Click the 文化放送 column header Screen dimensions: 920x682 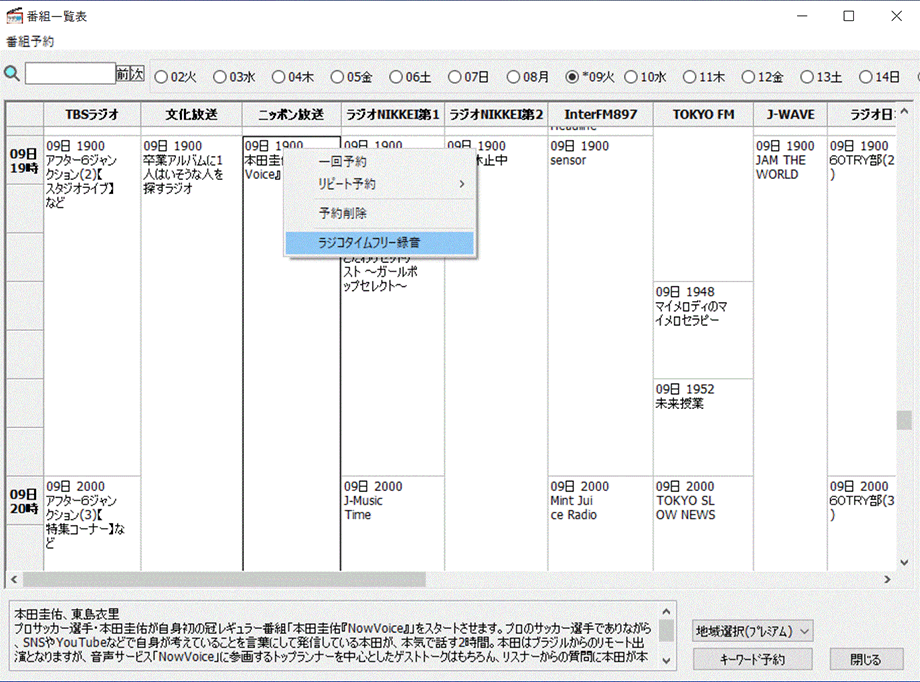191,114
